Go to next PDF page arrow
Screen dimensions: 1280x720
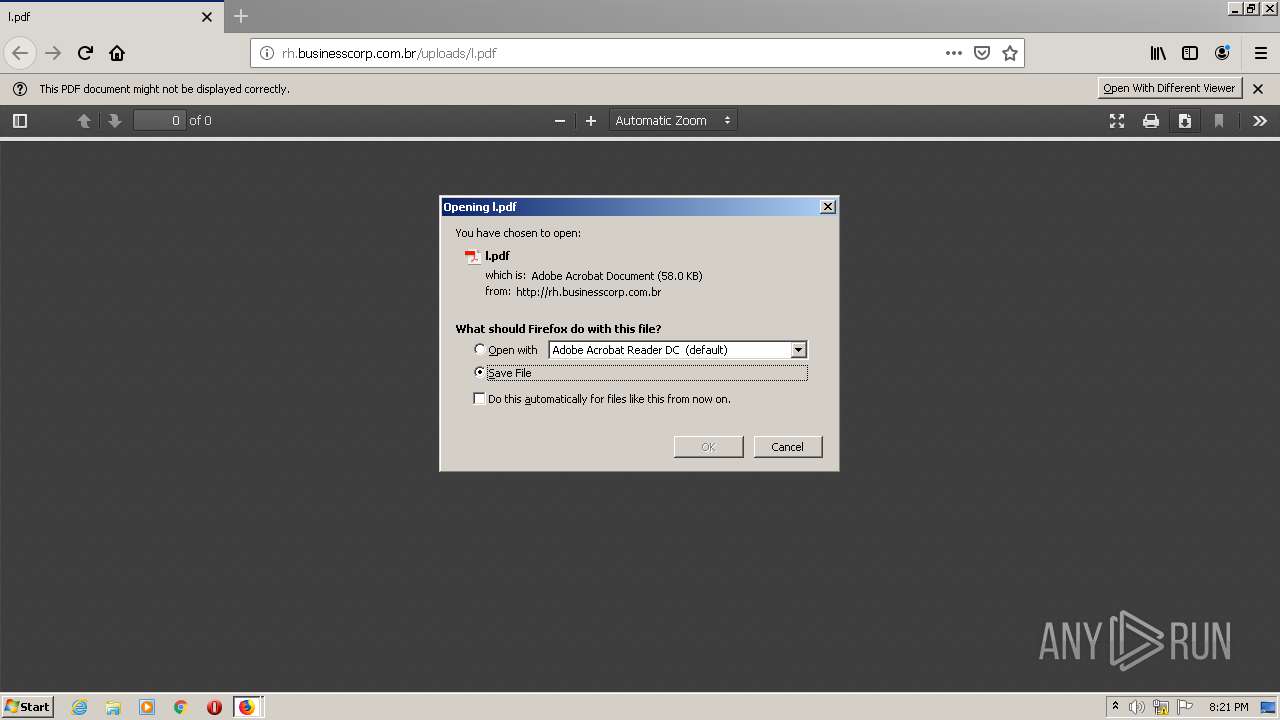[115, 121]
